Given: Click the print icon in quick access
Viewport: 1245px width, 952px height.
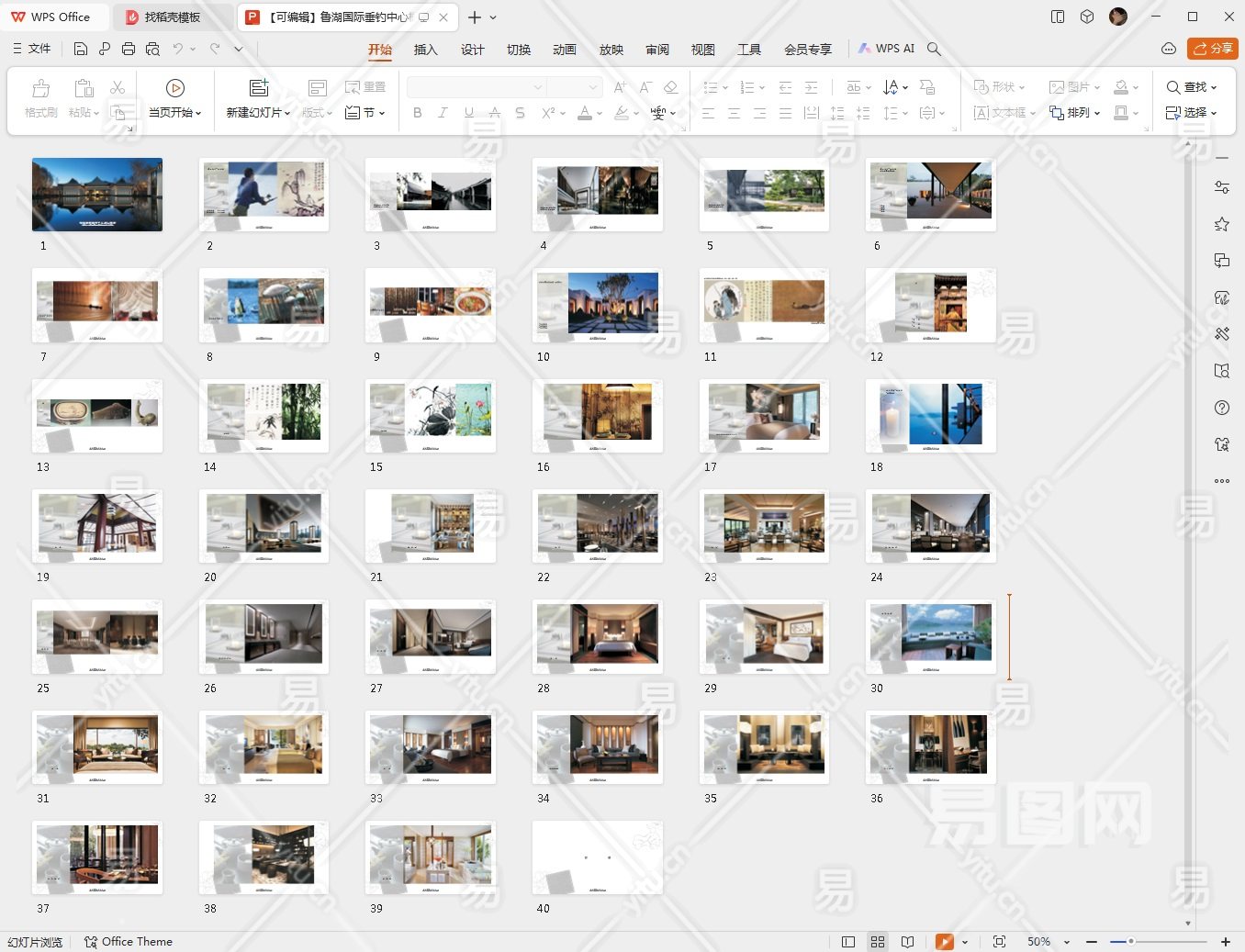Looking at the screenshot, I should (x=129, y=49).
